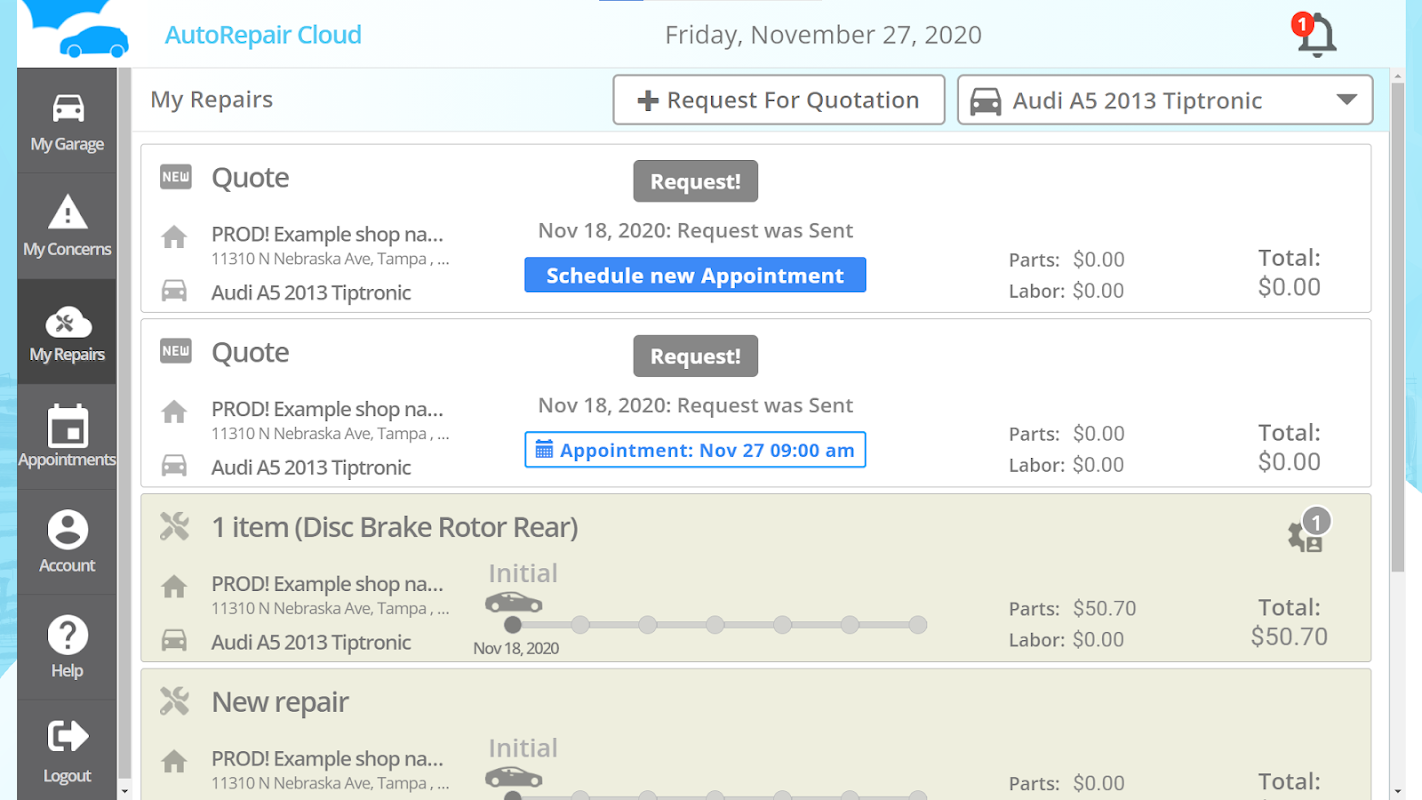Open the Disc Brake Rotor Rear repair card title
Image resolution: width=1422 pixels, height=800 pixels.
(394, 527)
